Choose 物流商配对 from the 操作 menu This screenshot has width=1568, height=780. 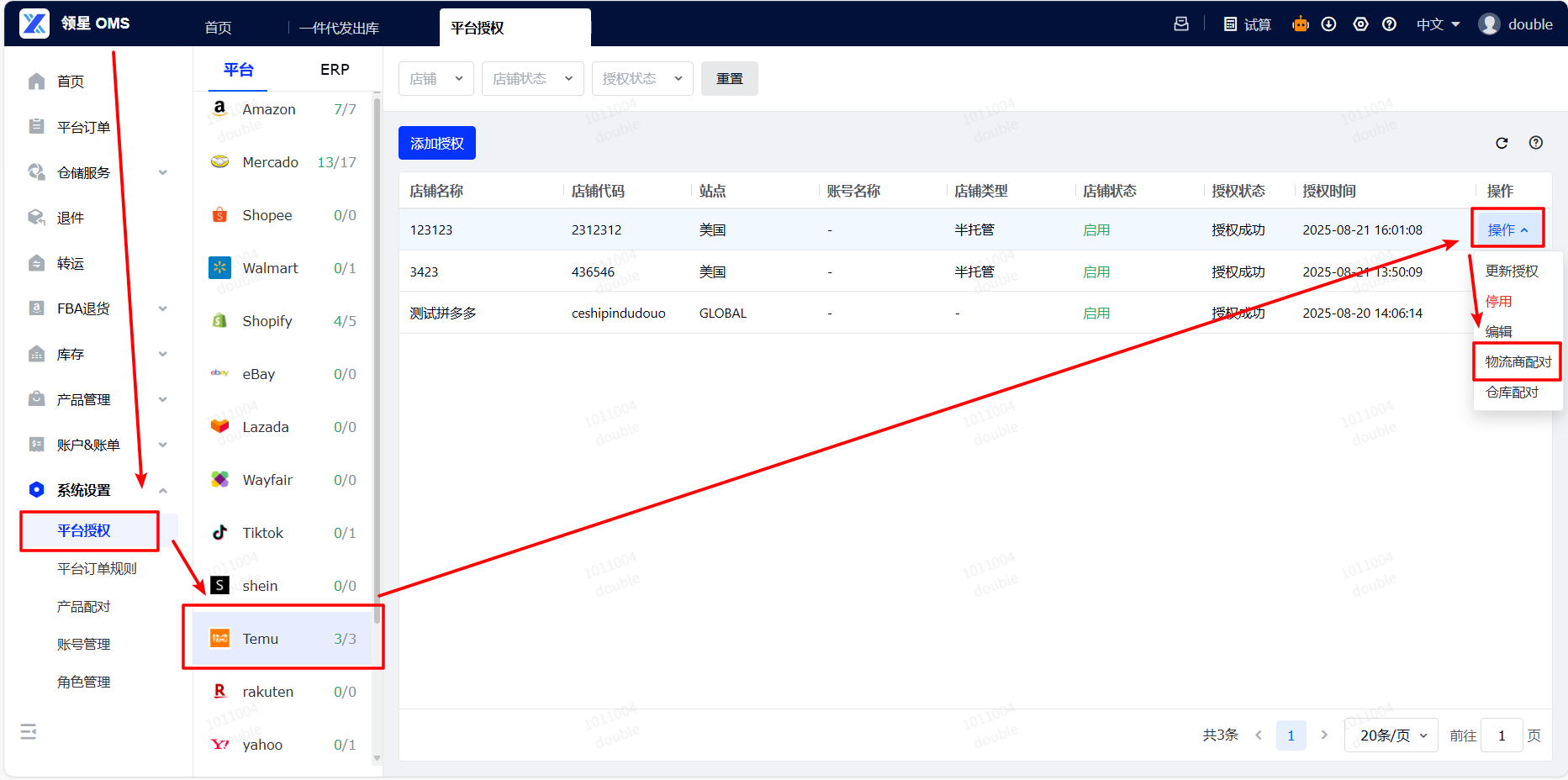coord(1518,361)
